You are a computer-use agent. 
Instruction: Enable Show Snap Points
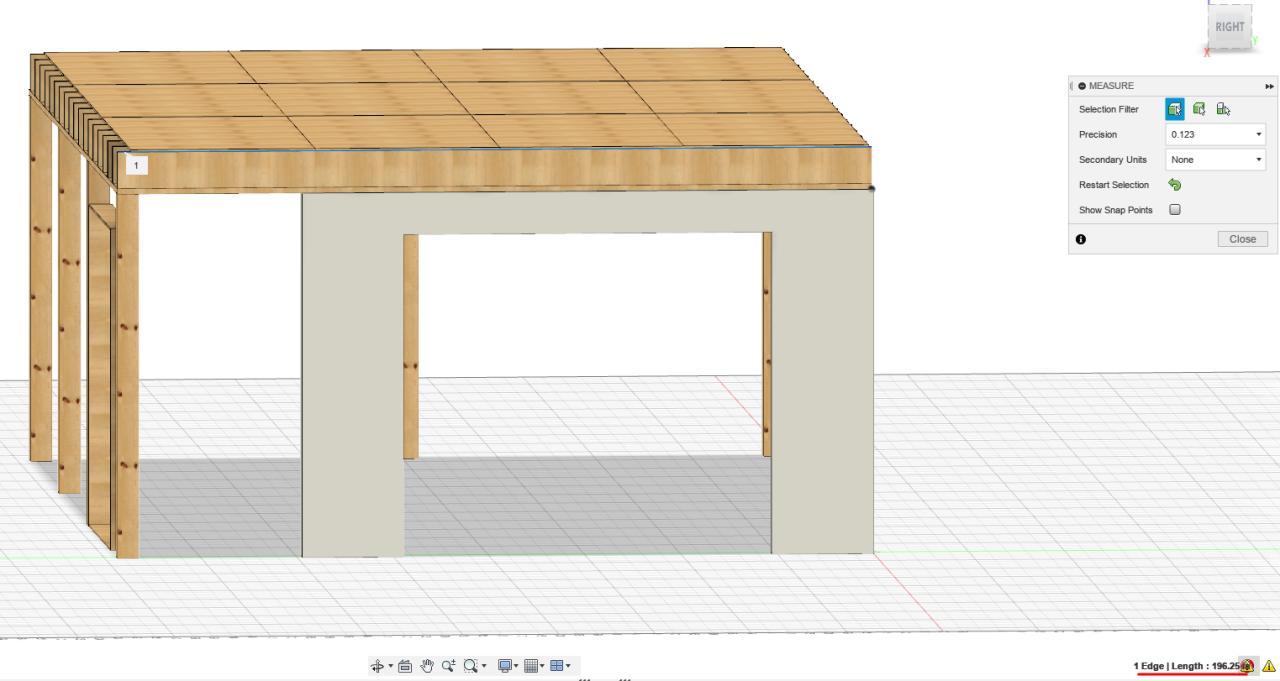[1174, 209]
